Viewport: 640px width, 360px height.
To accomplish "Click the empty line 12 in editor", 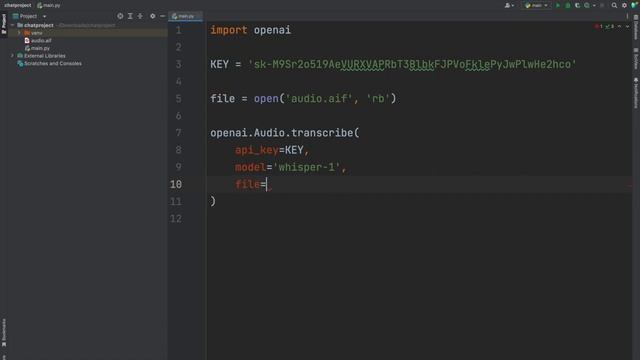I will click(x=418, y=219).
